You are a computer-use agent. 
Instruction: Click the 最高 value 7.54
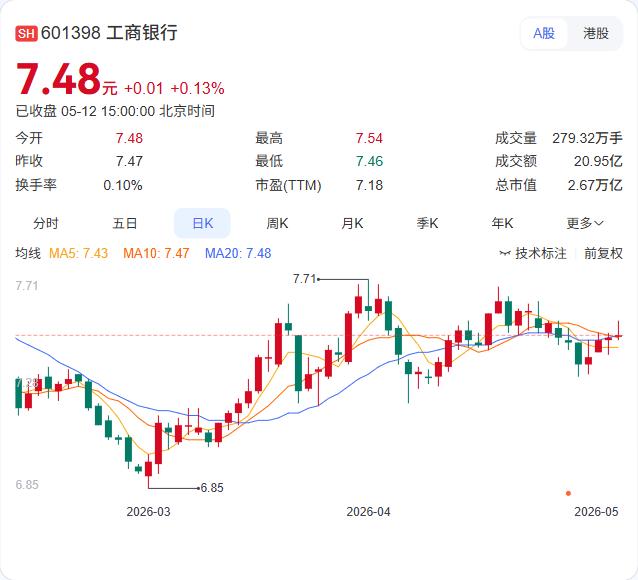[369, 138]
